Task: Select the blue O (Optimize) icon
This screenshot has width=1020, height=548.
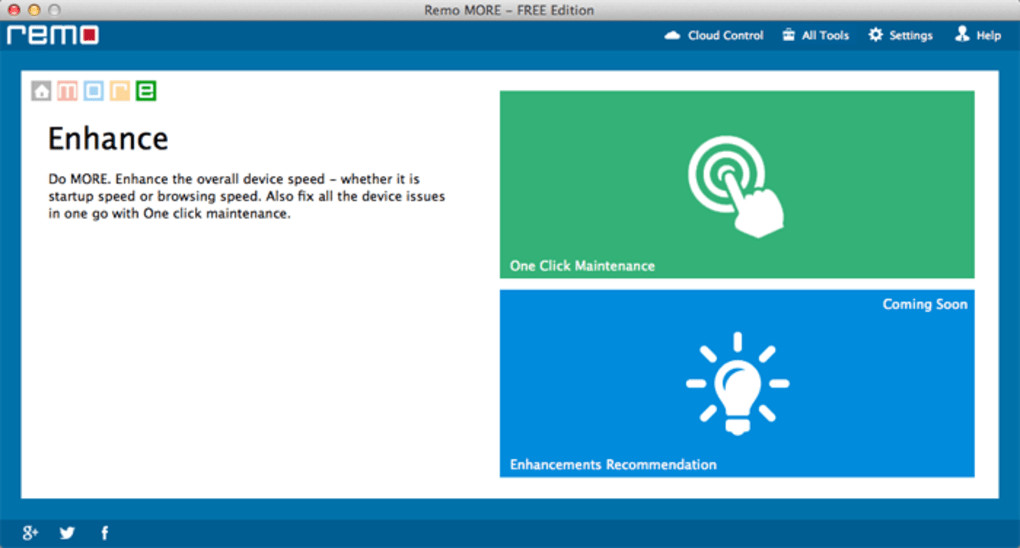Action: [x=94, y=90]
